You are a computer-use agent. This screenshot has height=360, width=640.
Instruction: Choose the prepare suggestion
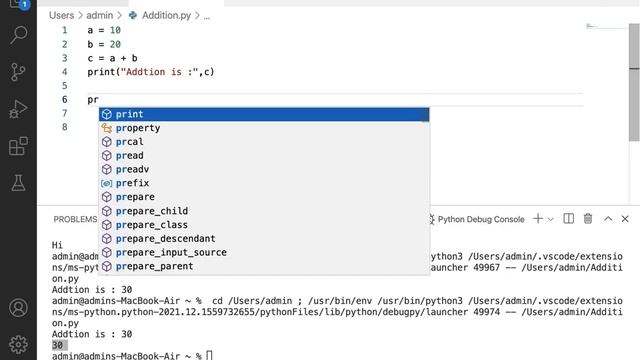264,197
